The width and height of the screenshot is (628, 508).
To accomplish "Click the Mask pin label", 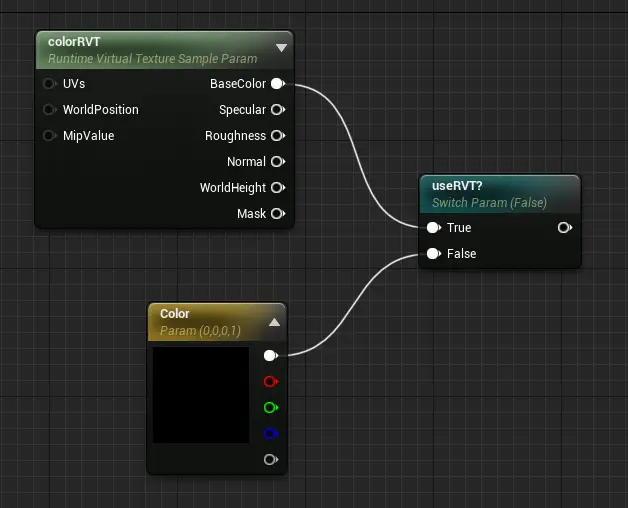I will tap(252, 214).
